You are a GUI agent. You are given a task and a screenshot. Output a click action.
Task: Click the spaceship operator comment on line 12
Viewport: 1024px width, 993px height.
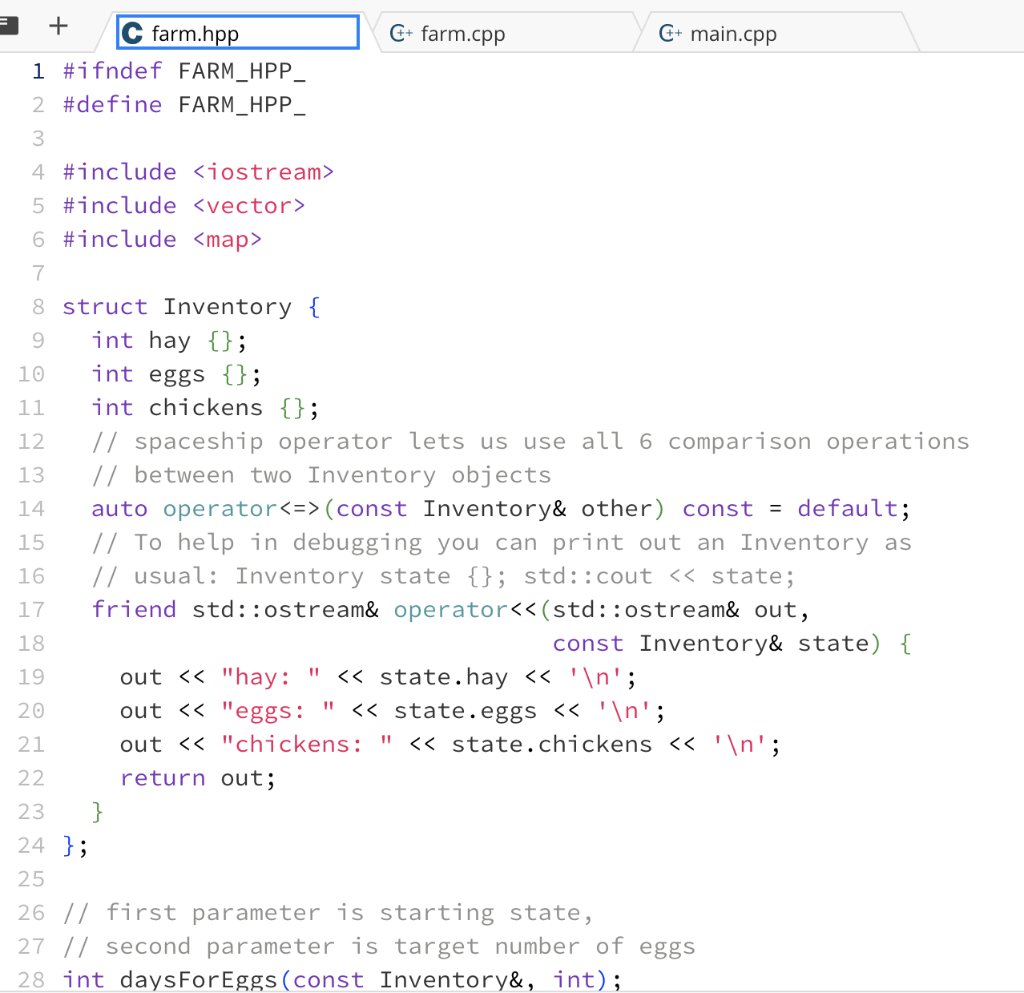[x=400, y=441]
